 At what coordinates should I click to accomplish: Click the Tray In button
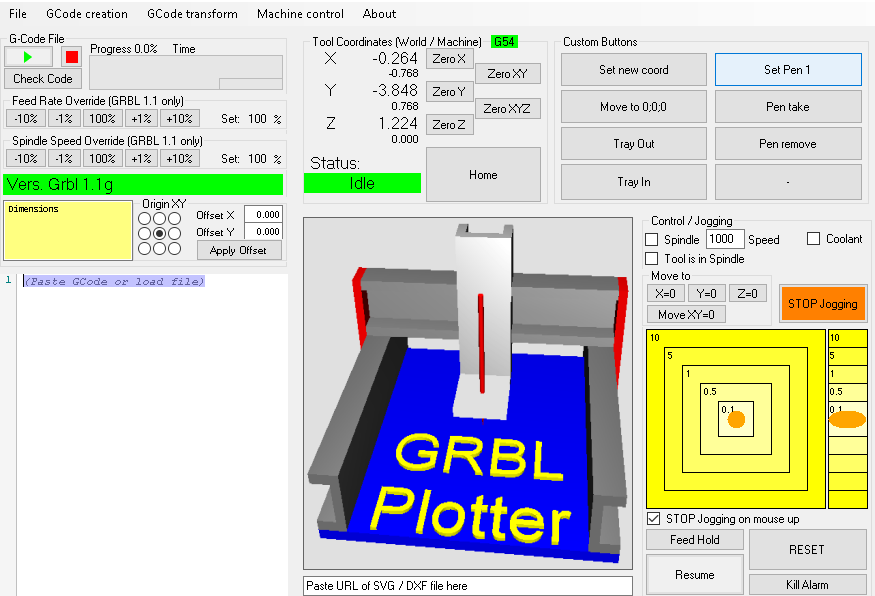point(634,182)
